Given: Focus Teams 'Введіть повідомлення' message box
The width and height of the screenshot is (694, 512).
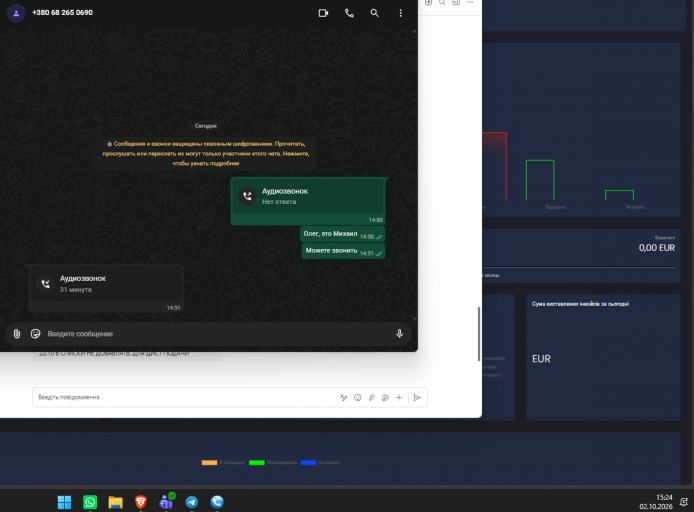Looking at the screenshot, I should 184,397.
